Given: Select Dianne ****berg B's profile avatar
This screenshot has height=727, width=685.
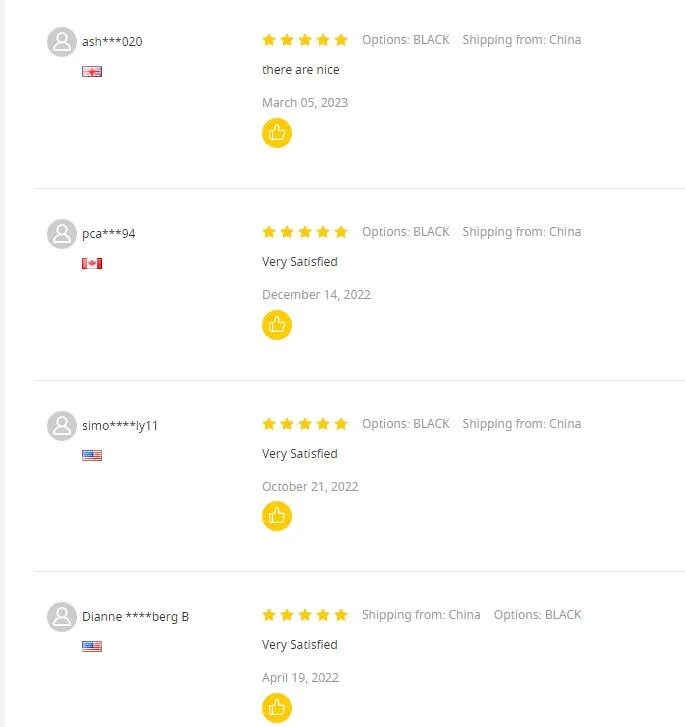Looking at the screenshot, I should point(62,617).
